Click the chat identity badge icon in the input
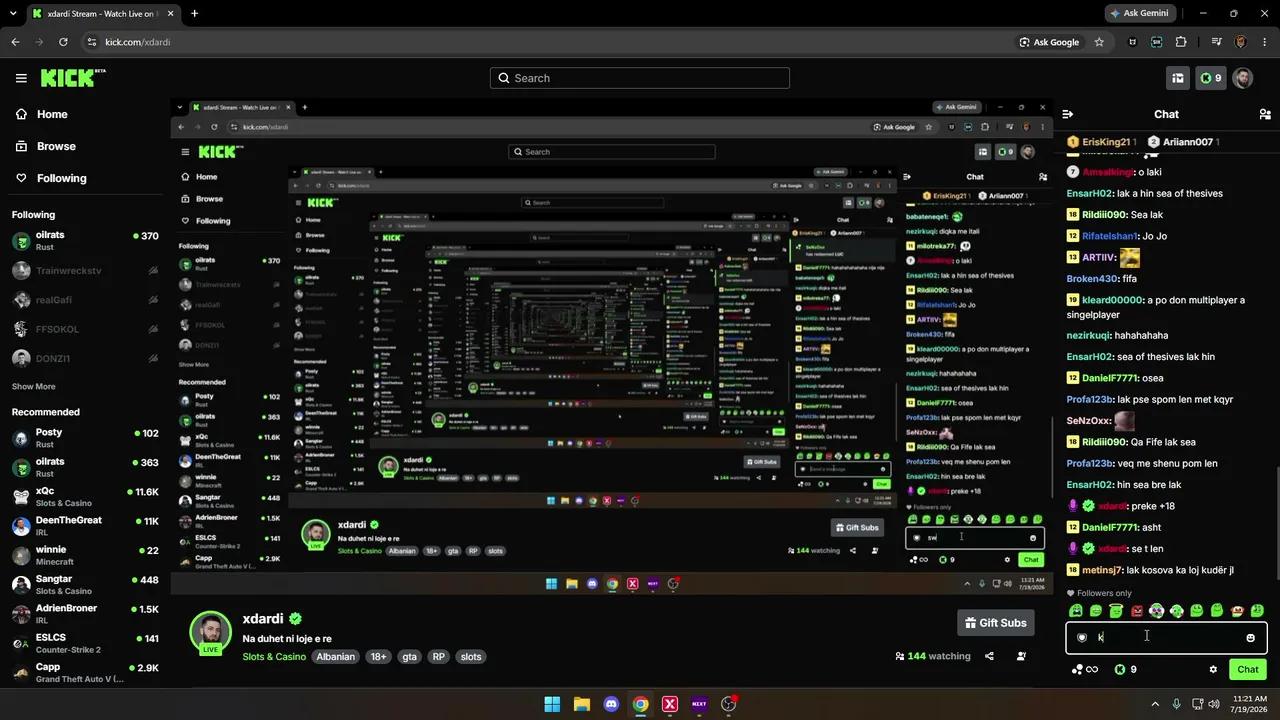1280x720 pixels. (x=1082, y=637)
